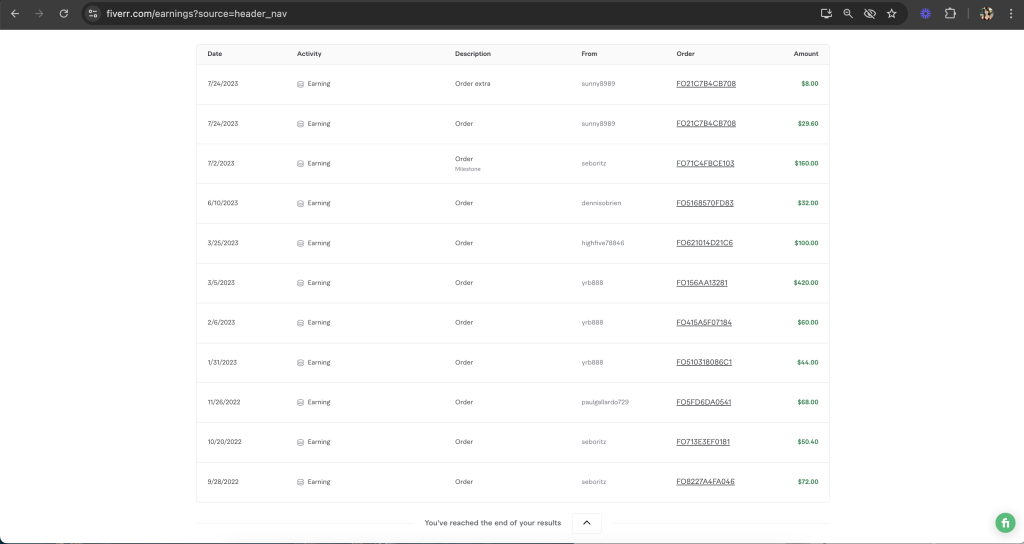Open the browser extensions puzzle icon
Viewport: 1024px width, 544px height.
[x=950, y=14]
